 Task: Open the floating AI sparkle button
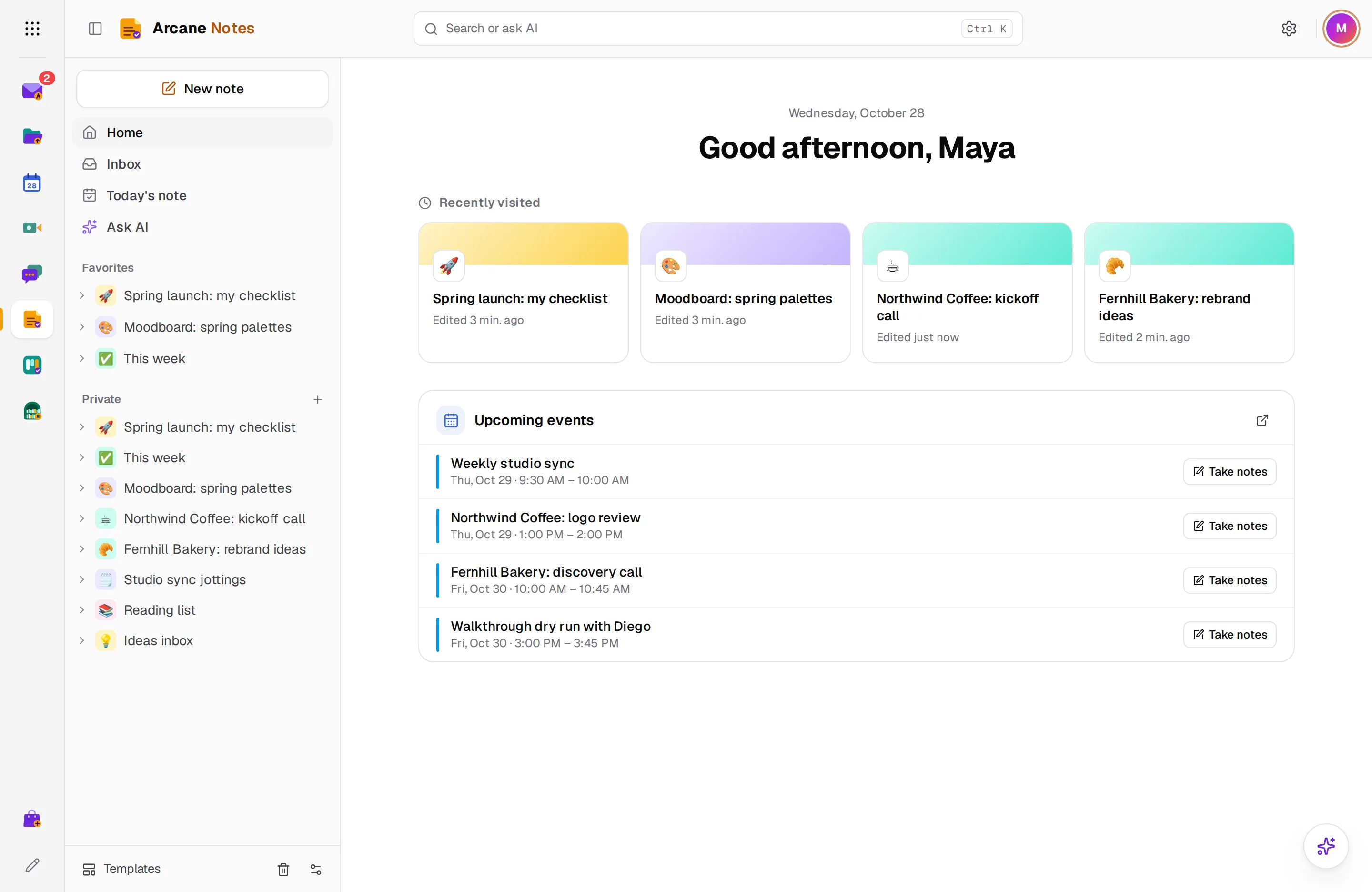coord(1326,846)
